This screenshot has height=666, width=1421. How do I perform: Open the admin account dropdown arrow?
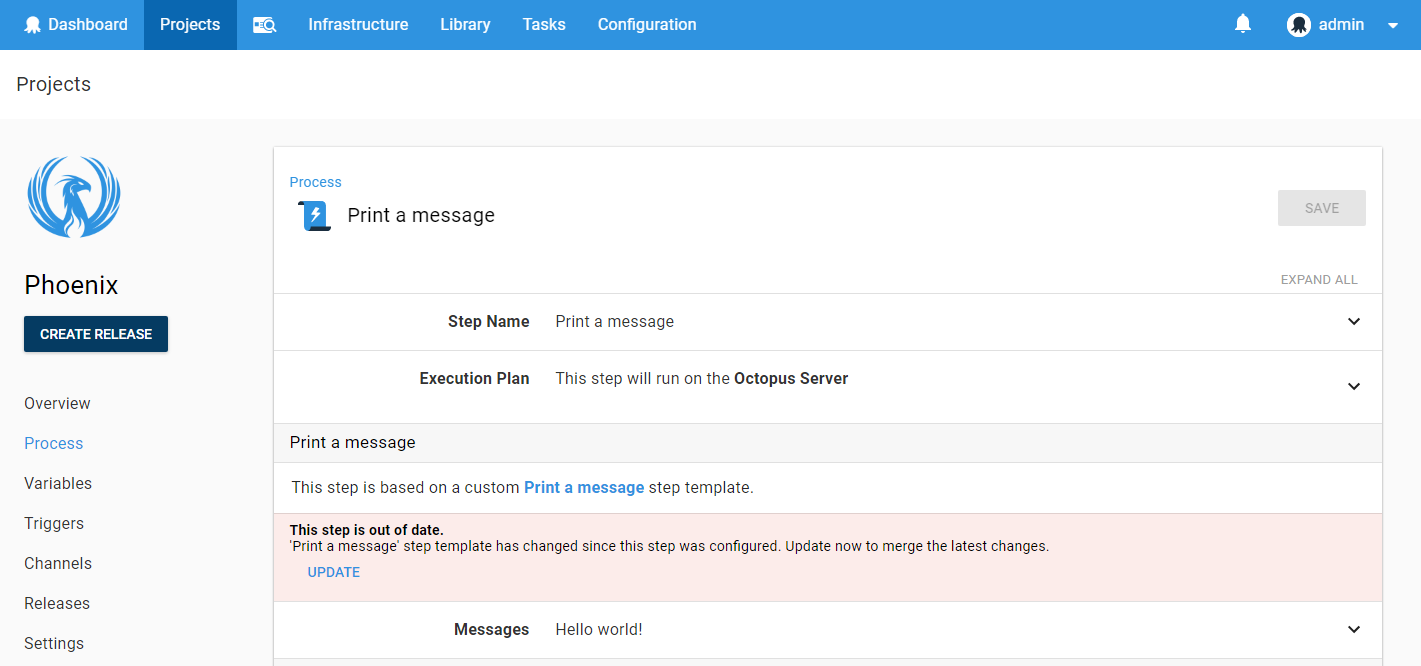click(1392, 24)
